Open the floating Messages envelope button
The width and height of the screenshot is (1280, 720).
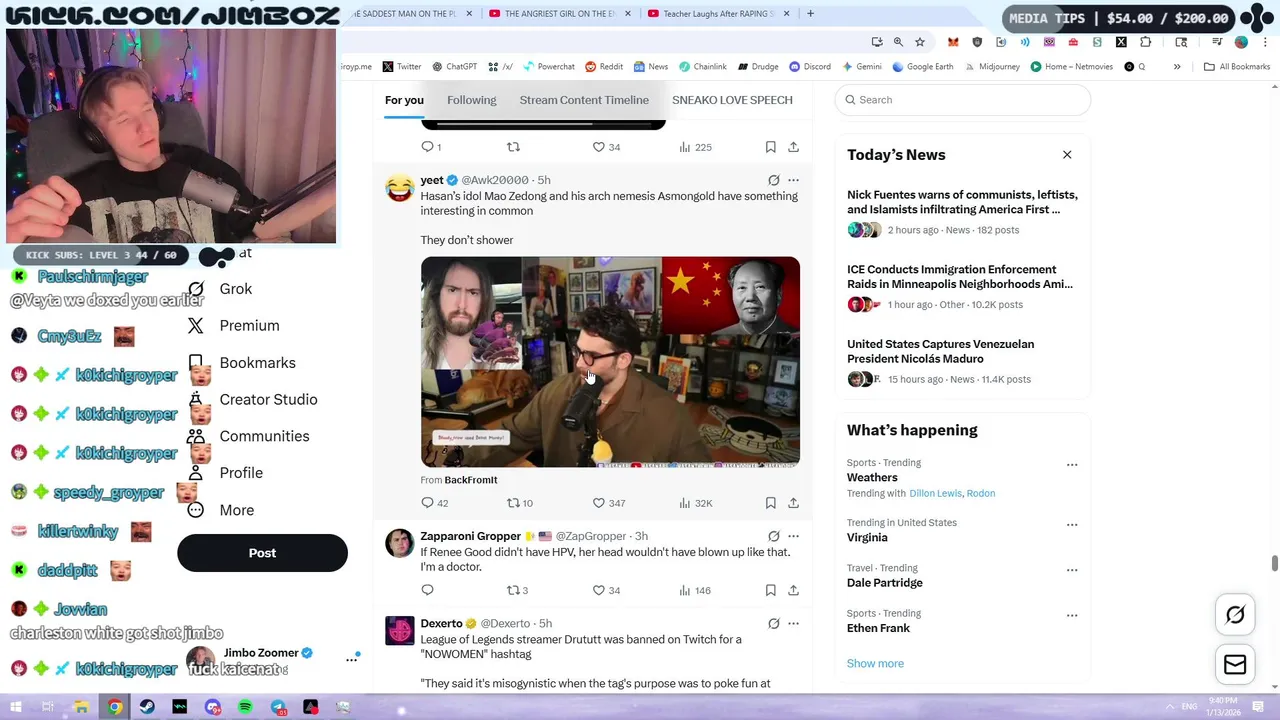(x=1235, y=665)
